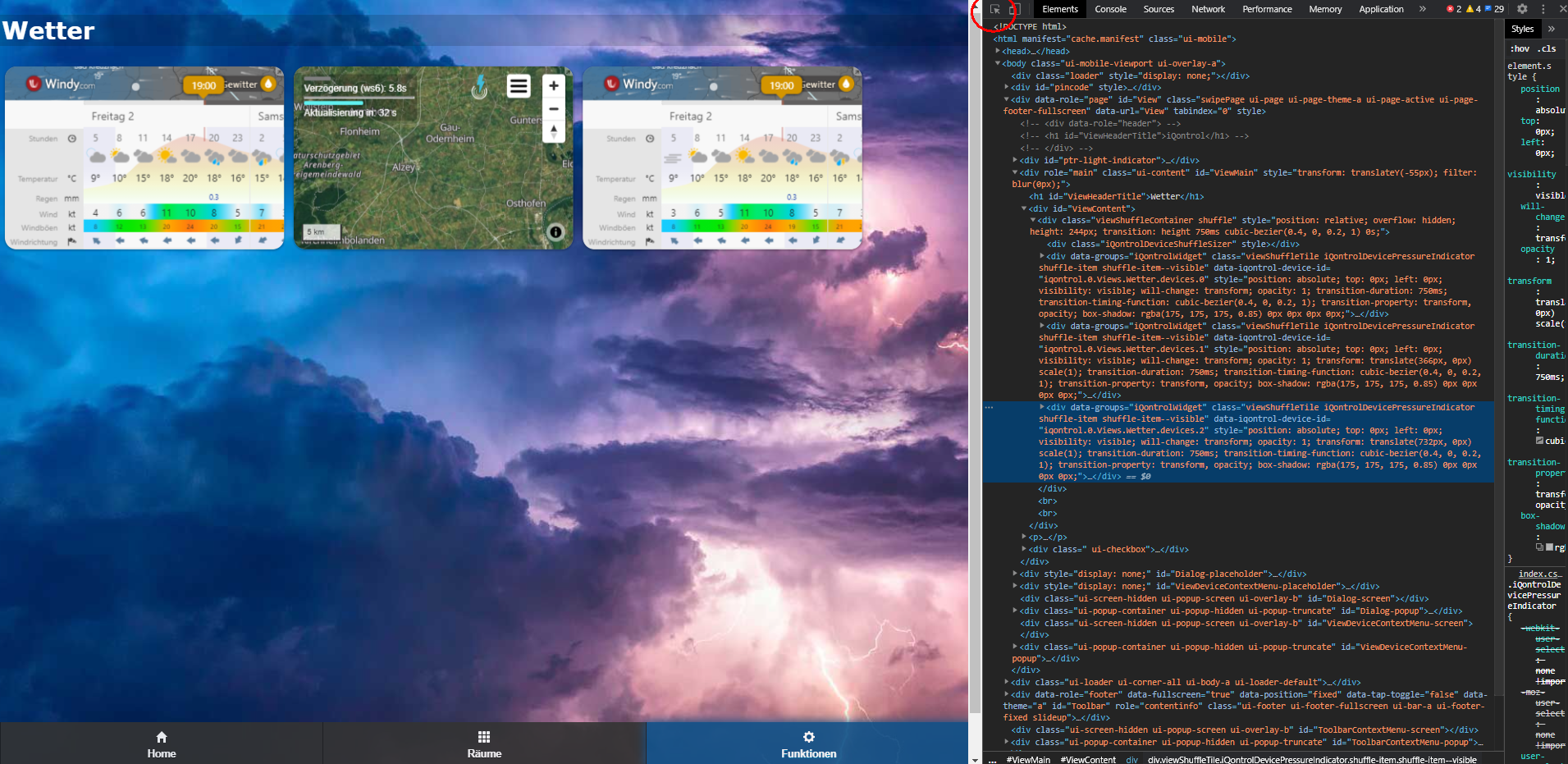Image resolution: width=1568 pixels, height=764 pixels.
Task: Open the Network tab
Action: coord(1208,9)
